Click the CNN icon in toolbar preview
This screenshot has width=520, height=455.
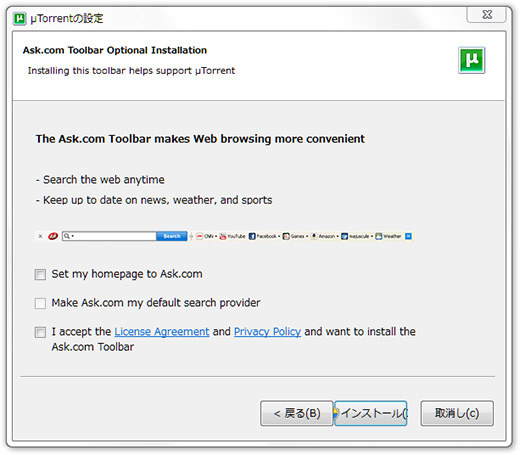click(x=199, y=236)
